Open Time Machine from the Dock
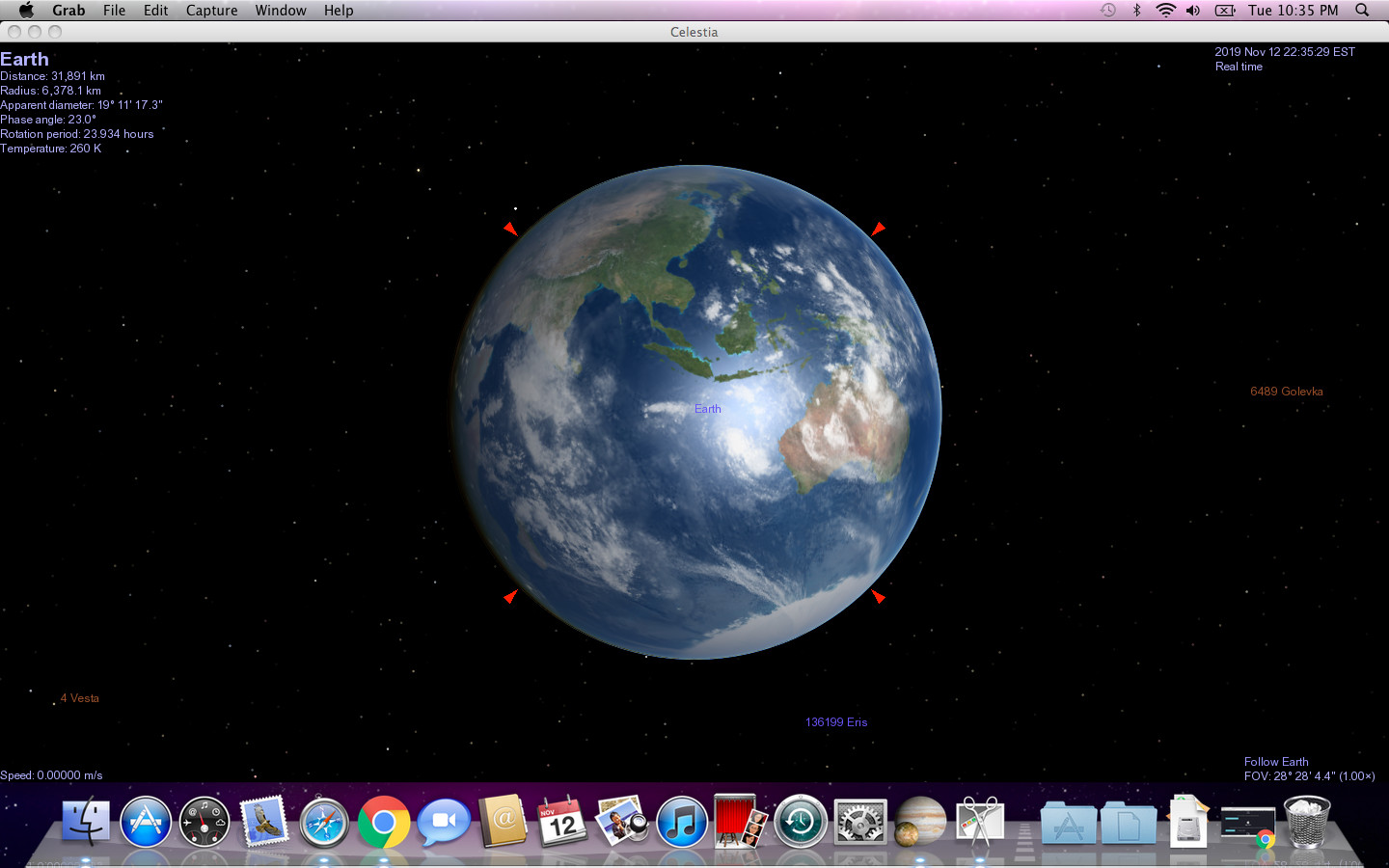Screen dimensions: 1389x868 click(x=801, y=823)
